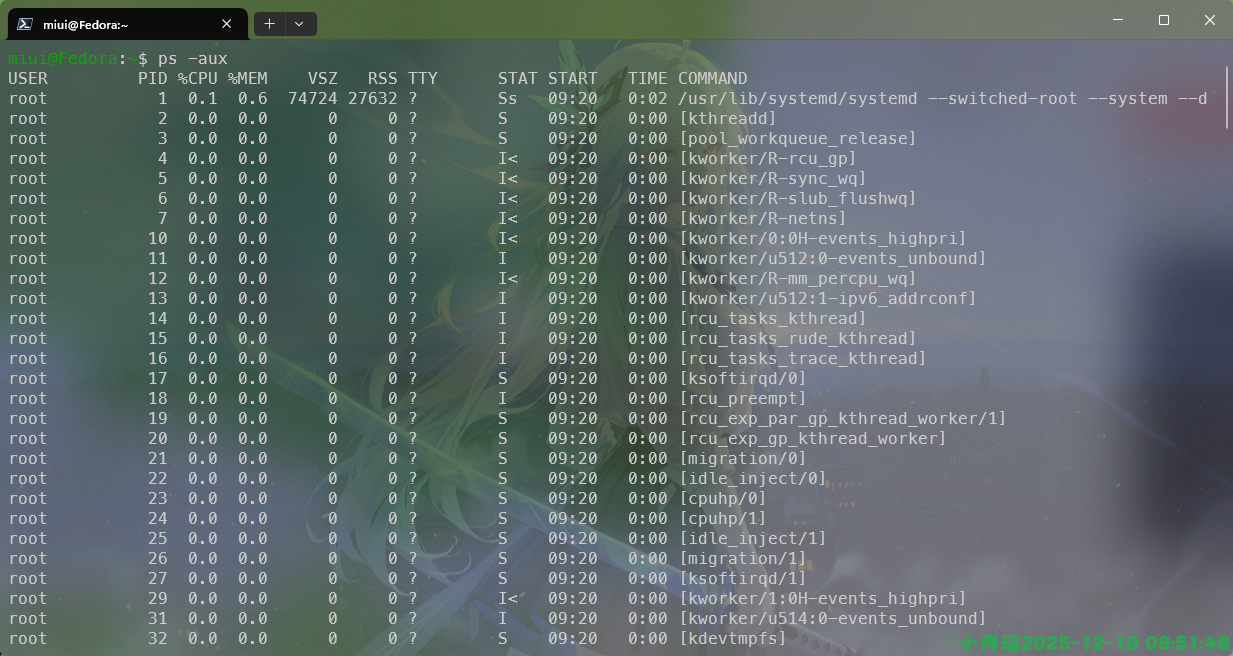Click the [pool_workqueue_release] process entry

pos(797,139)
